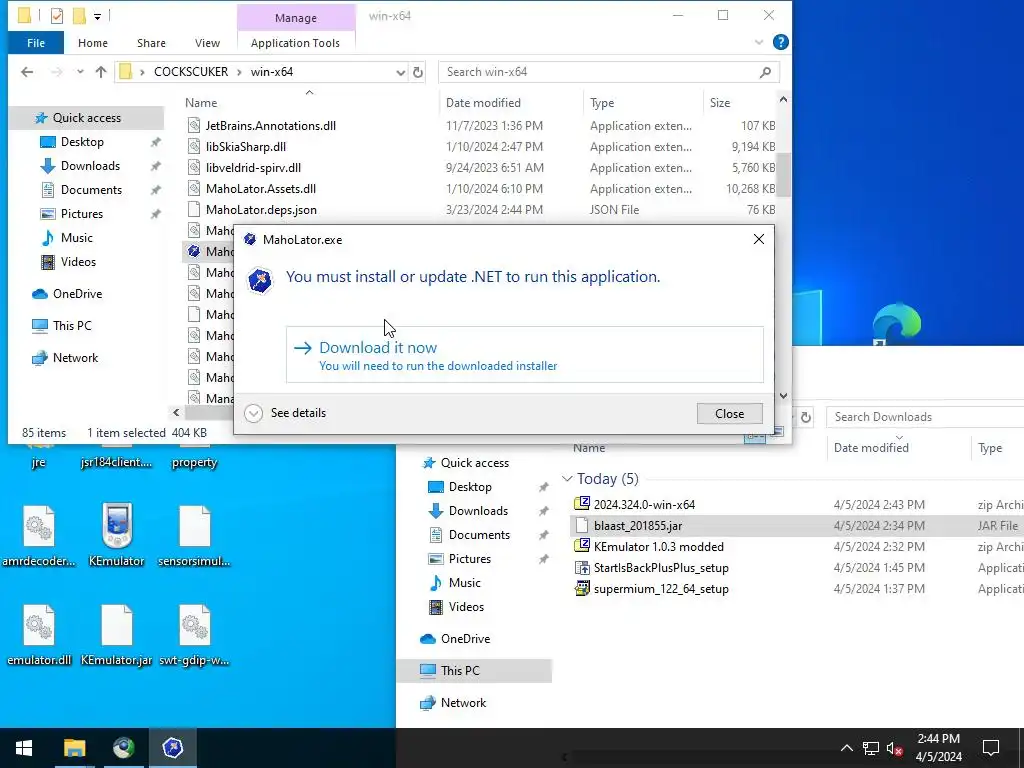The width and height of the screenshot is (1024, 768).
Task: Open Supermium browser from taskbar
Action: point(123,748)
